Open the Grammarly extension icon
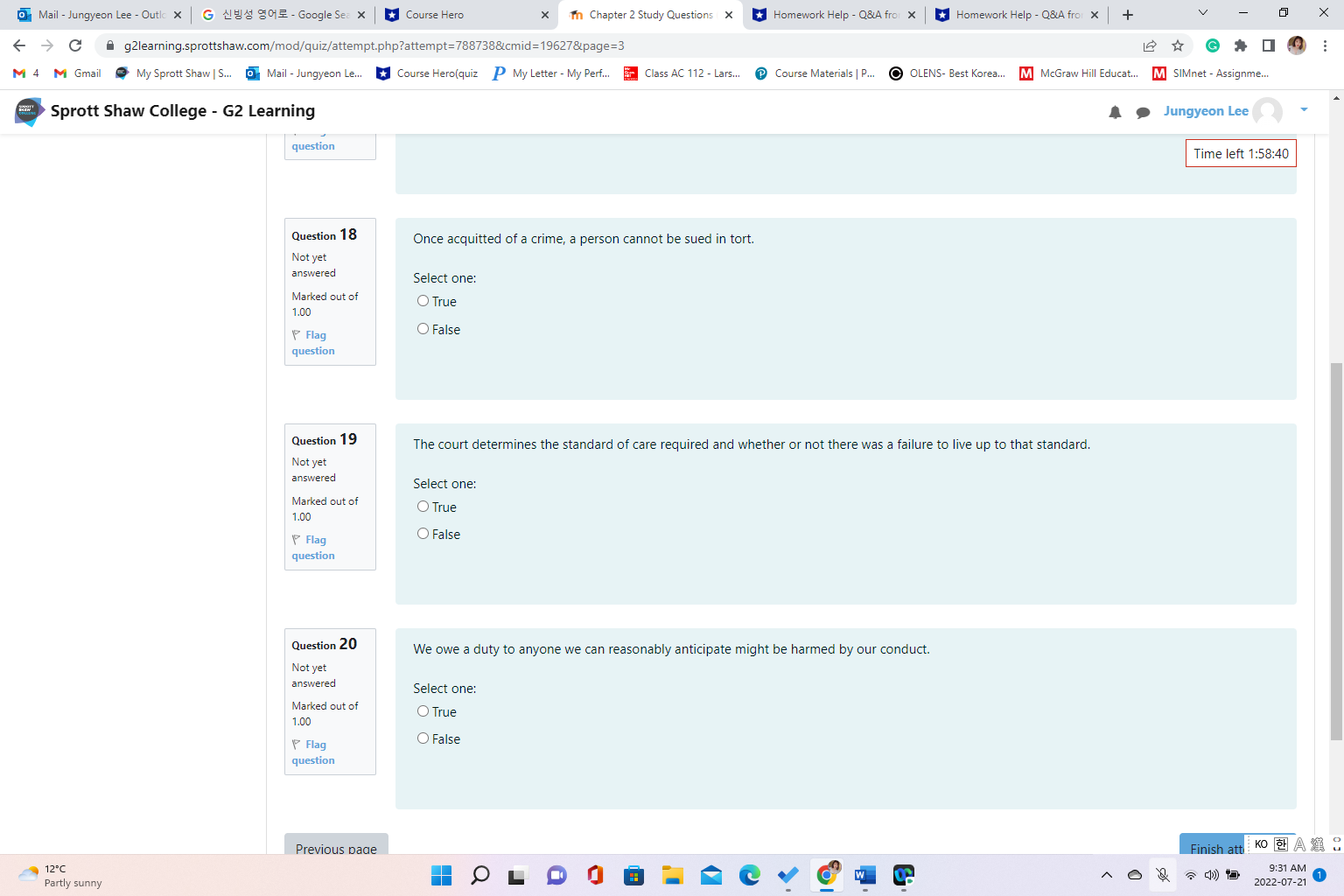The height and width of the screenshot is (896, 1344). tap(1213, 45)
